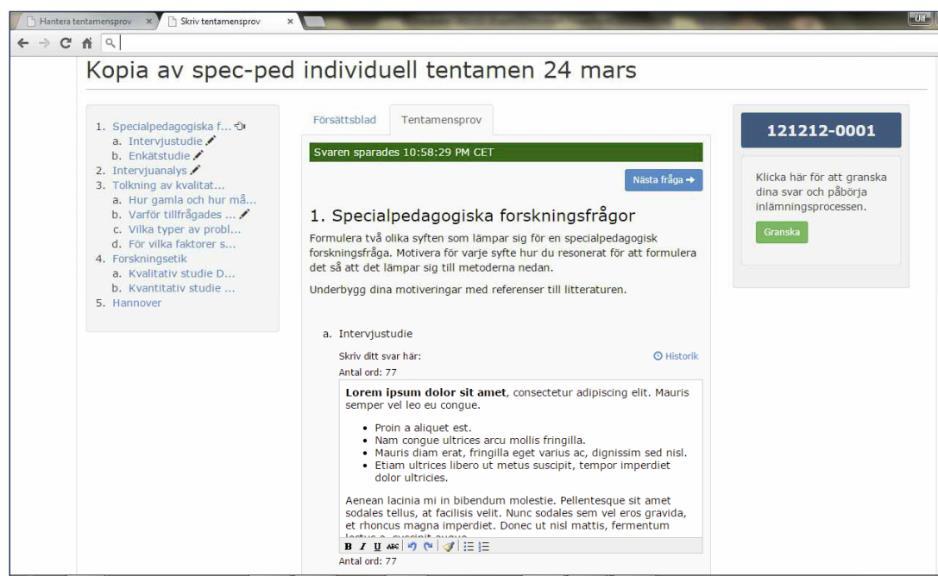Open question 1 Specialpedagogiska f... in sidebar
The image size is (938, 576).
pyautogui.click(x=171, y=126)
